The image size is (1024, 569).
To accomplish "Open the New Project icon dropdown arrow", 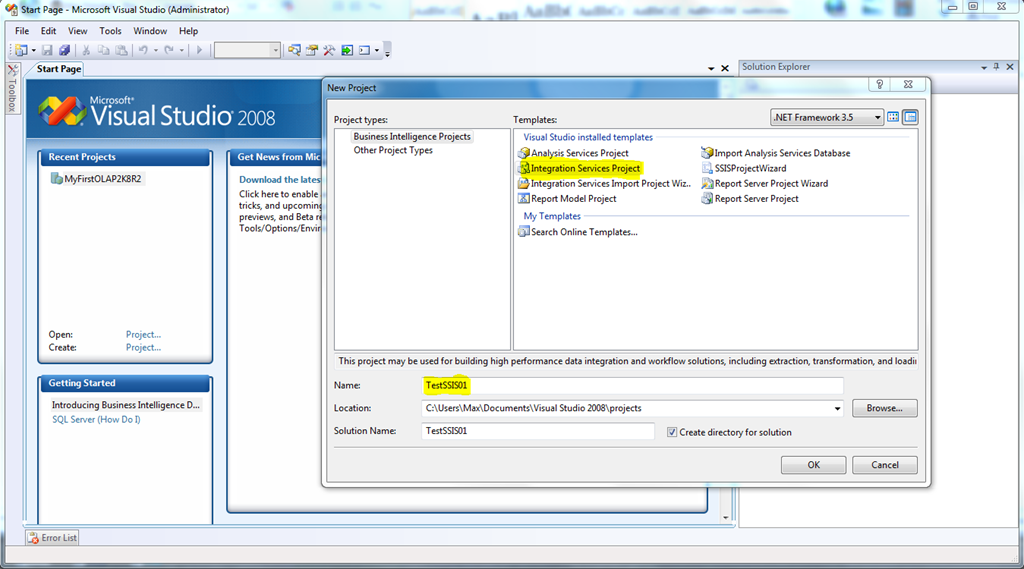I will click(33, 50).
